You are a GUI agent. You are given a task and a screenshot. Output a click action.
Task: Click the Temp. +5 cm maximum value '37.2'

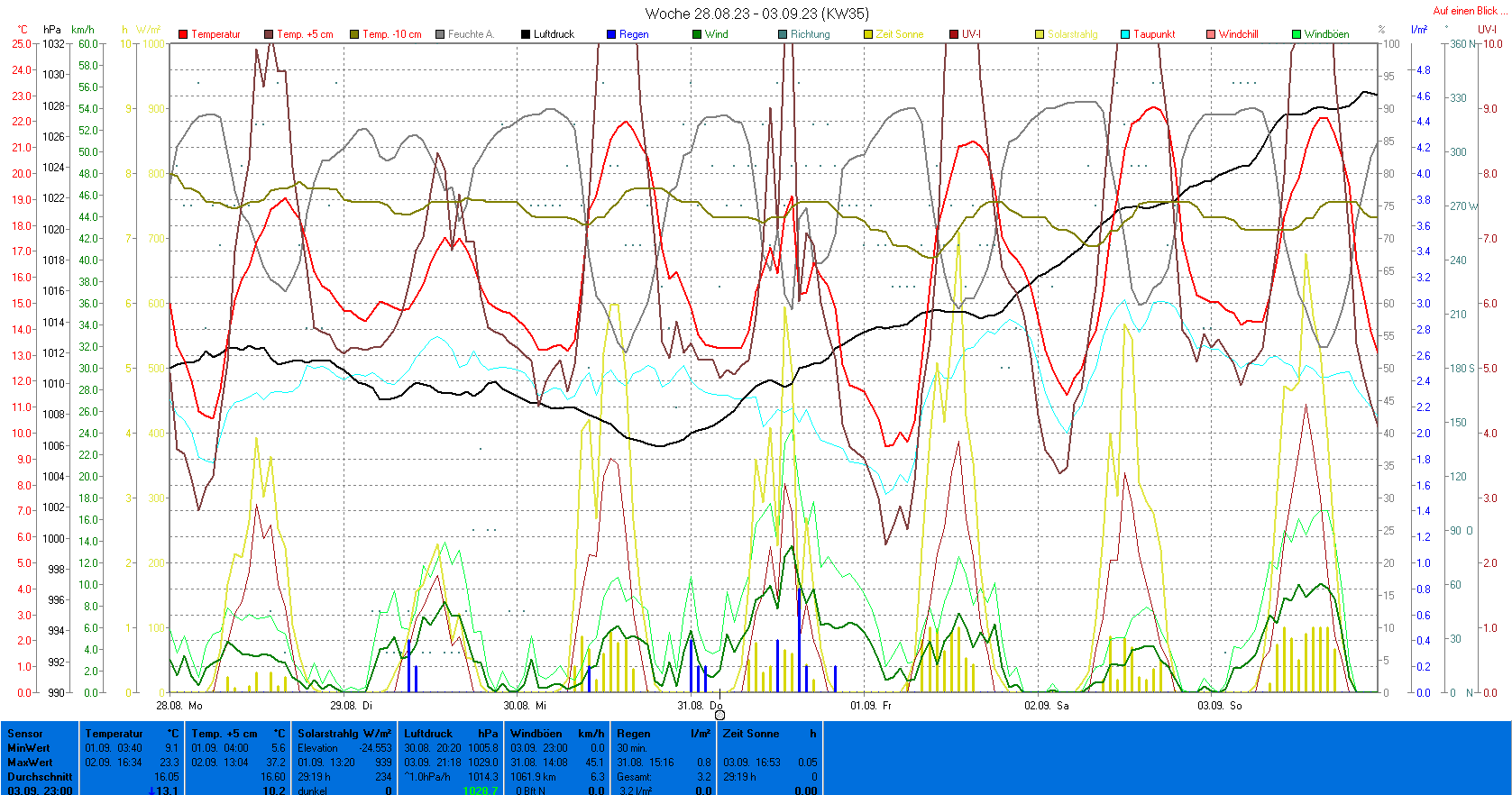[276, 763]
